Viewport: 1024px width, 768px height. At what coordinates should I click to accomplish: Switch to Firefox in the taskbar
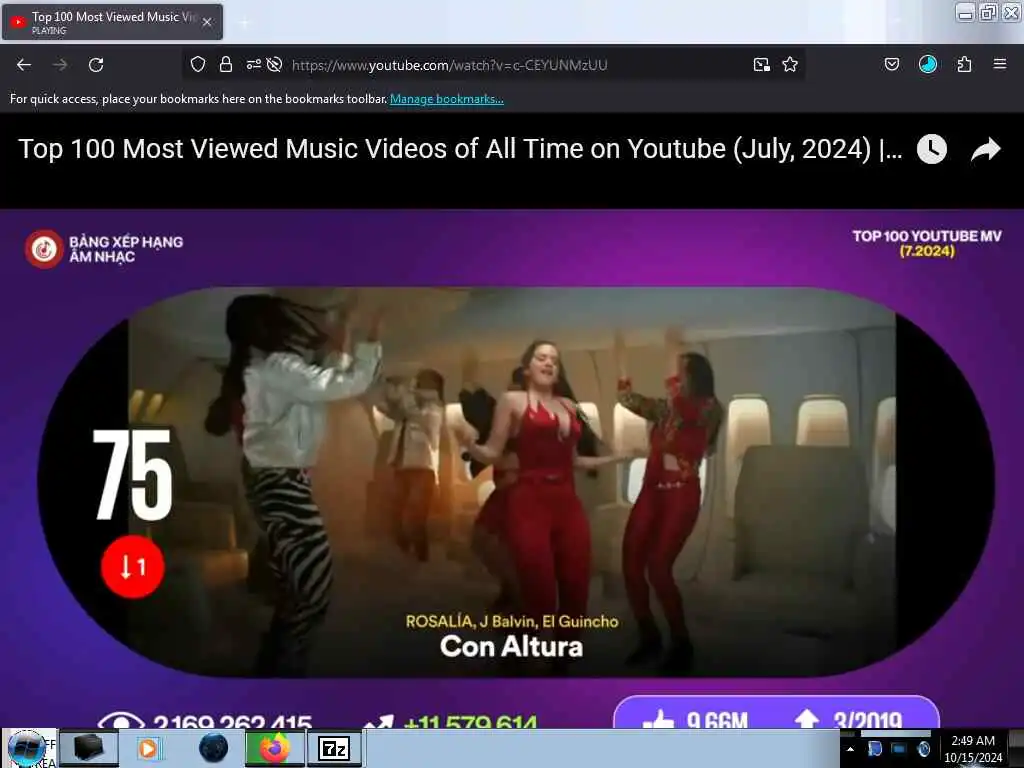click(x=275, y=748)
